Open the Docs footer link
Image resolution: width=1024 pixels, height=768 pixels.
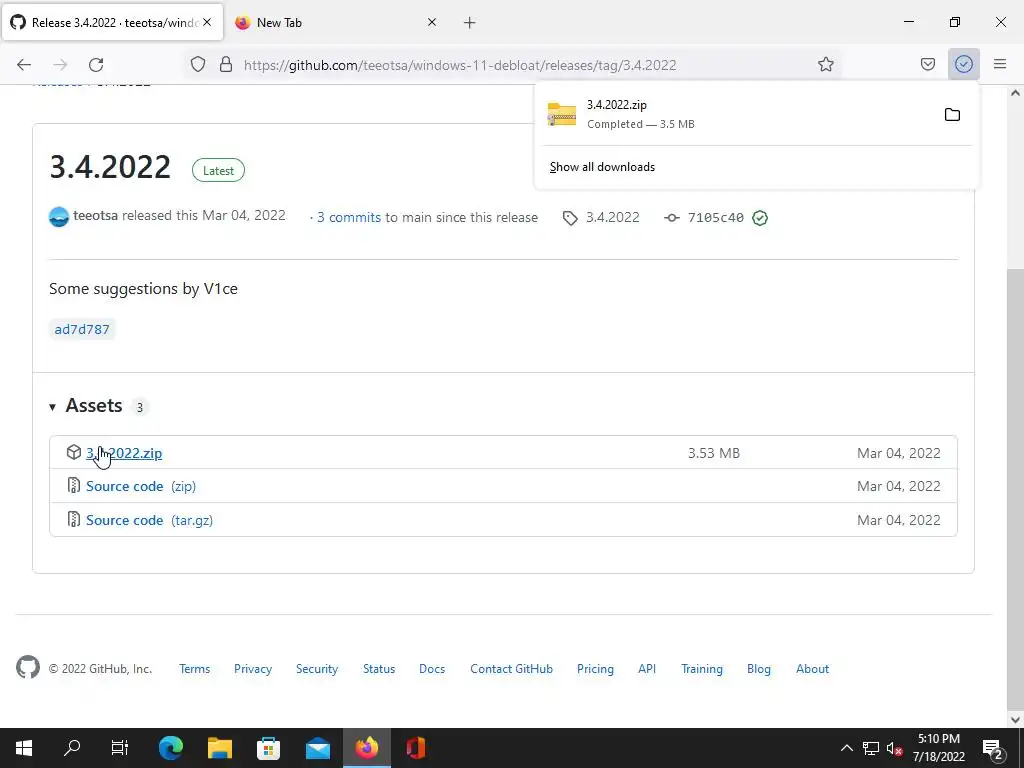click(432, 669)
